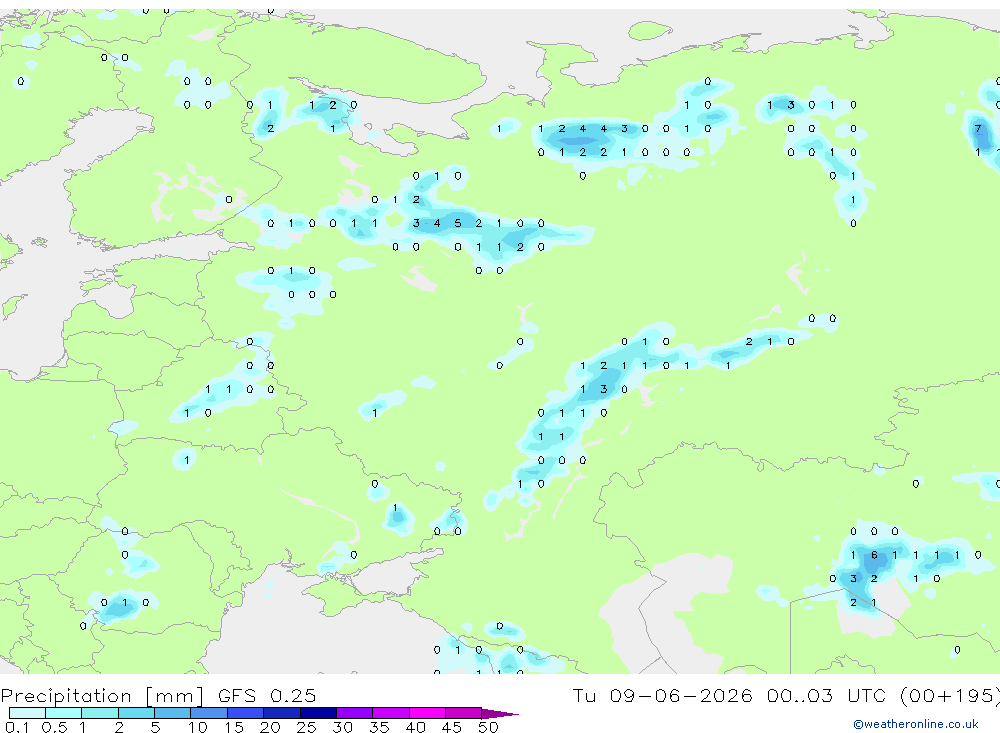Click the legend label '40'

(416, 727)
